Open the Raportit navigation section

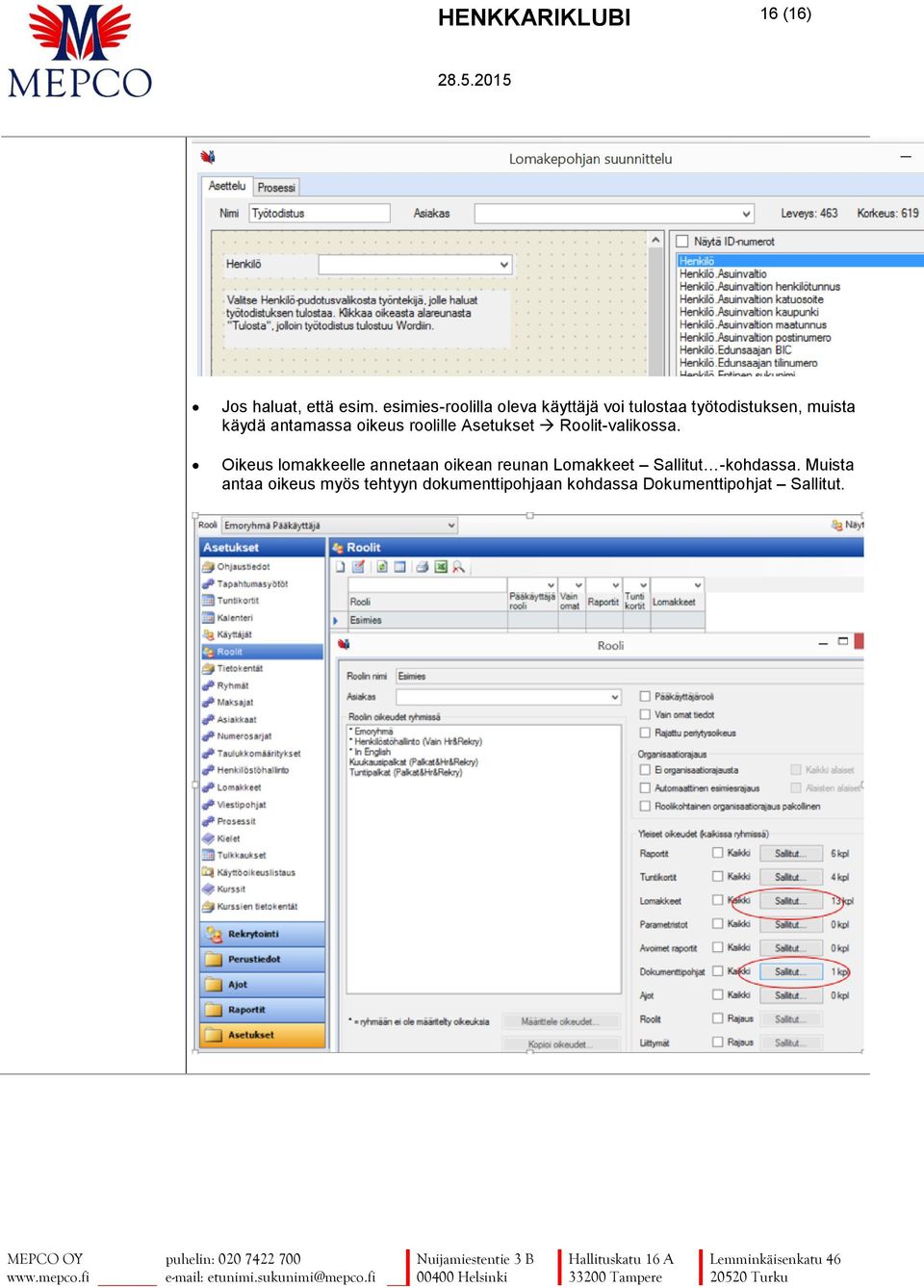pos(263,1010)
